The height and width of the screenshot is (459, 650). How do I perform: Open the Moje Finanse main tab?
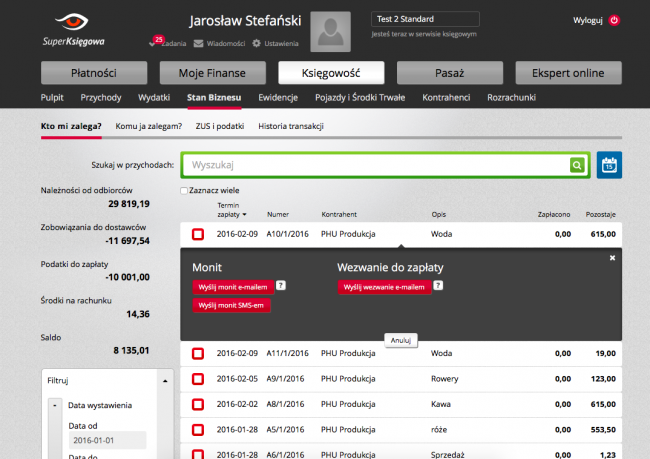tap(213, 73)
